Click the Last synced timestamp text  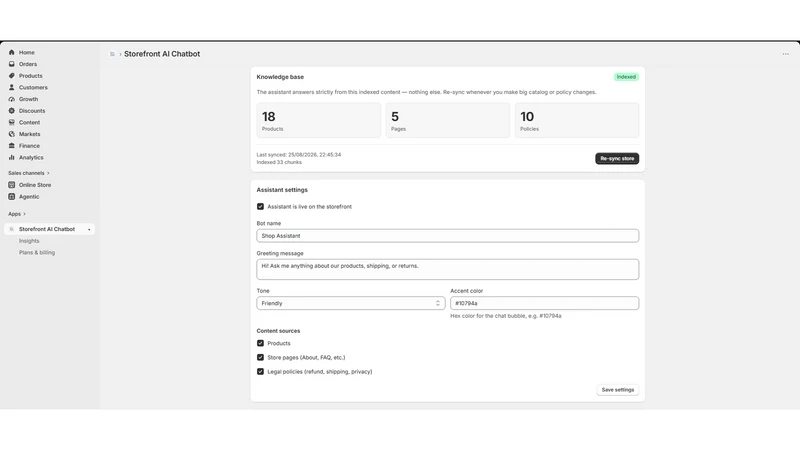[x=298, y=155]
